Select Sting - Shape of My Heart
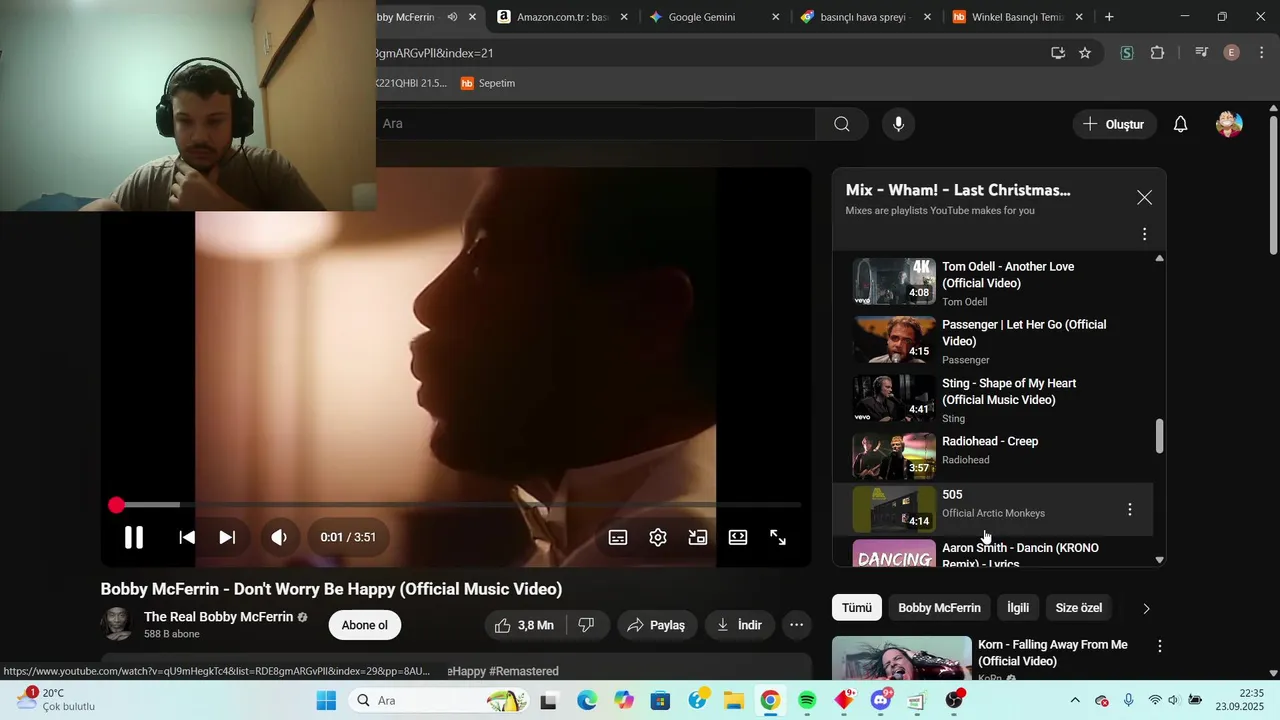 coord(994,399)
